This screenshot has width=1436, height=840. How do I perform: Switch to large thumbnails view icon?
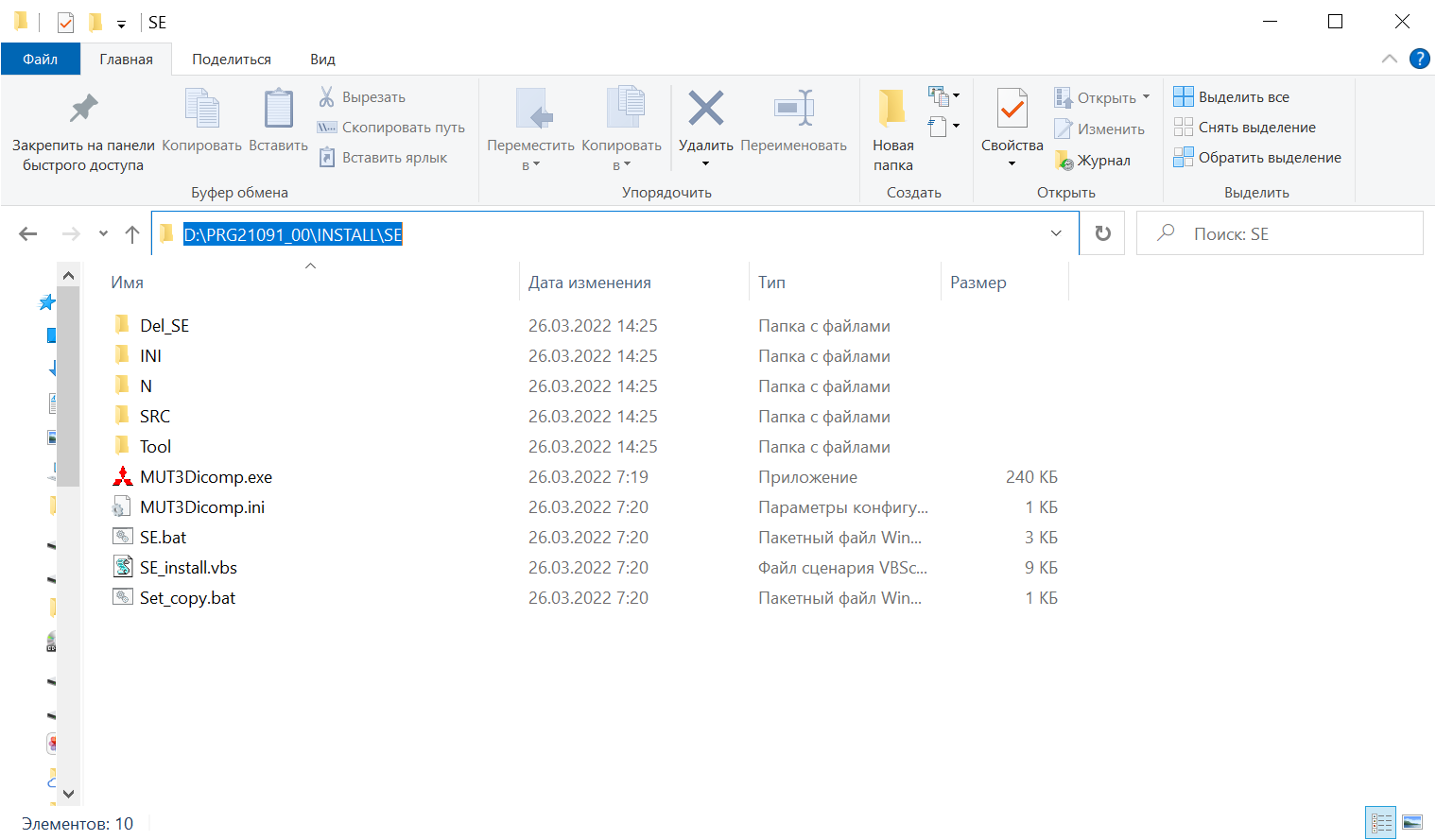[x=1412, y=822]
